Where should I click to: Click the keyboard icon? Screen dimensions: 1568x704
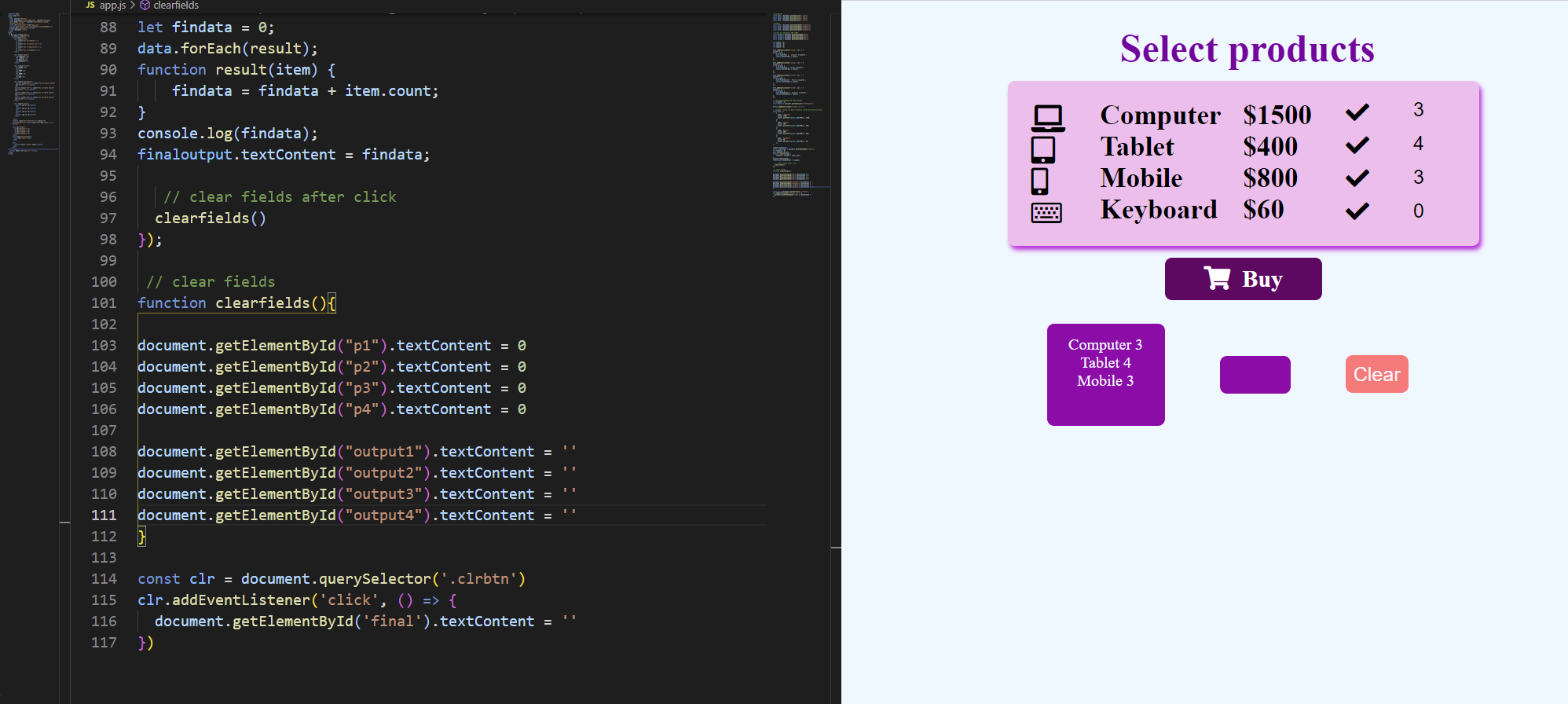coord(1046,212)
